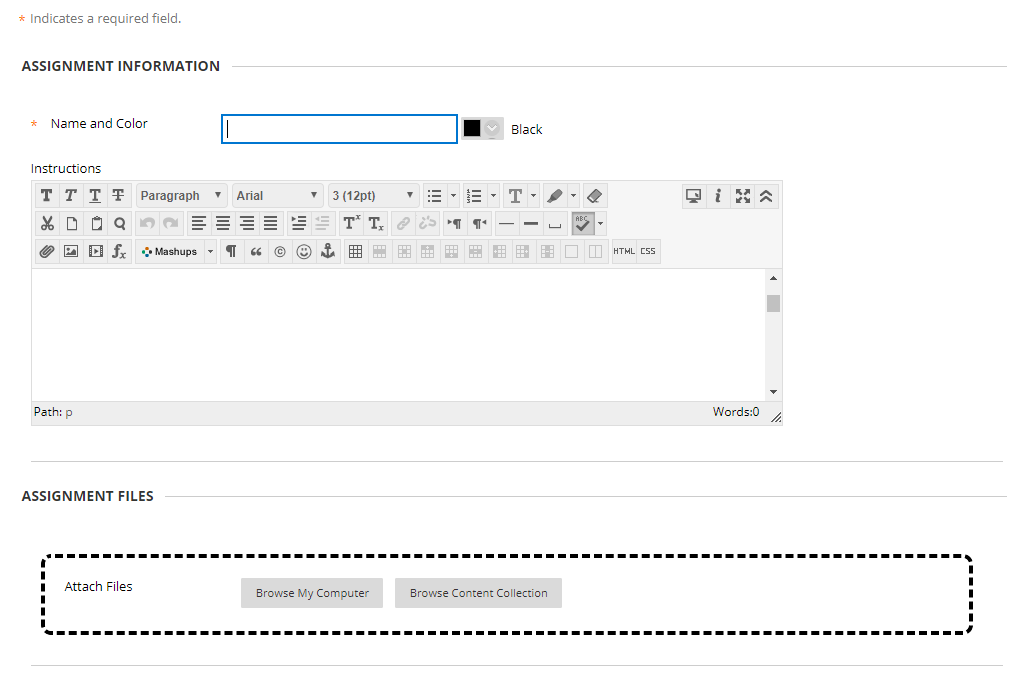Image resolution: width=1023 pixels, height=677 pixels.
Task: Open the font size dropdown
Action: click(x=372, y=195)
